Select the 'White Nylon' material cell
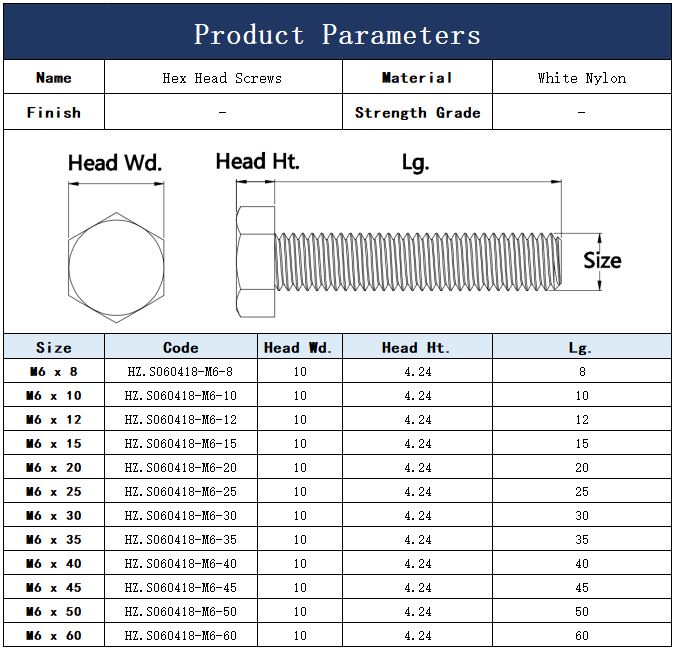The image size is (676, 651). point(581,78)
